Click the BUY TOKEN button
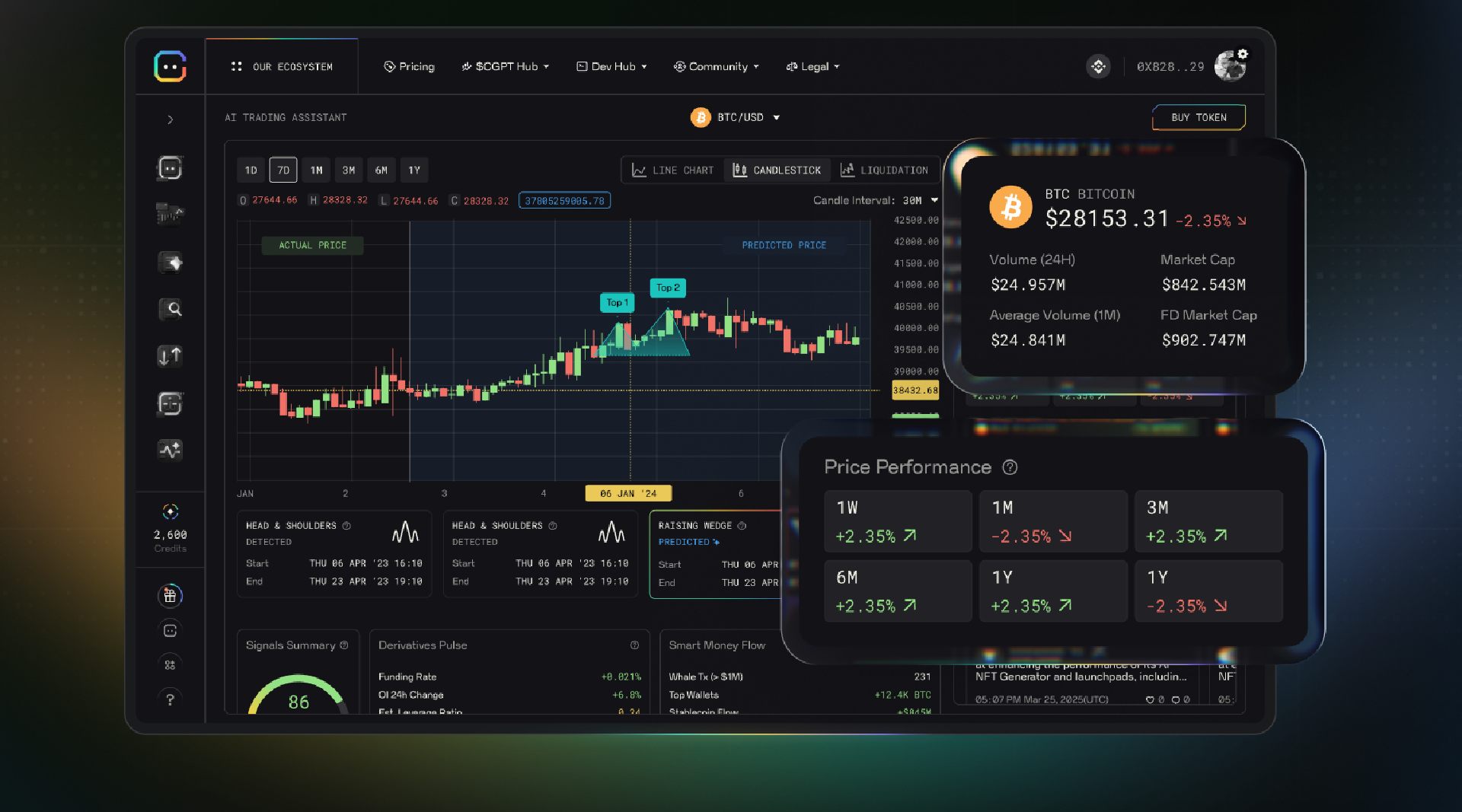 tap(1198, 117)
